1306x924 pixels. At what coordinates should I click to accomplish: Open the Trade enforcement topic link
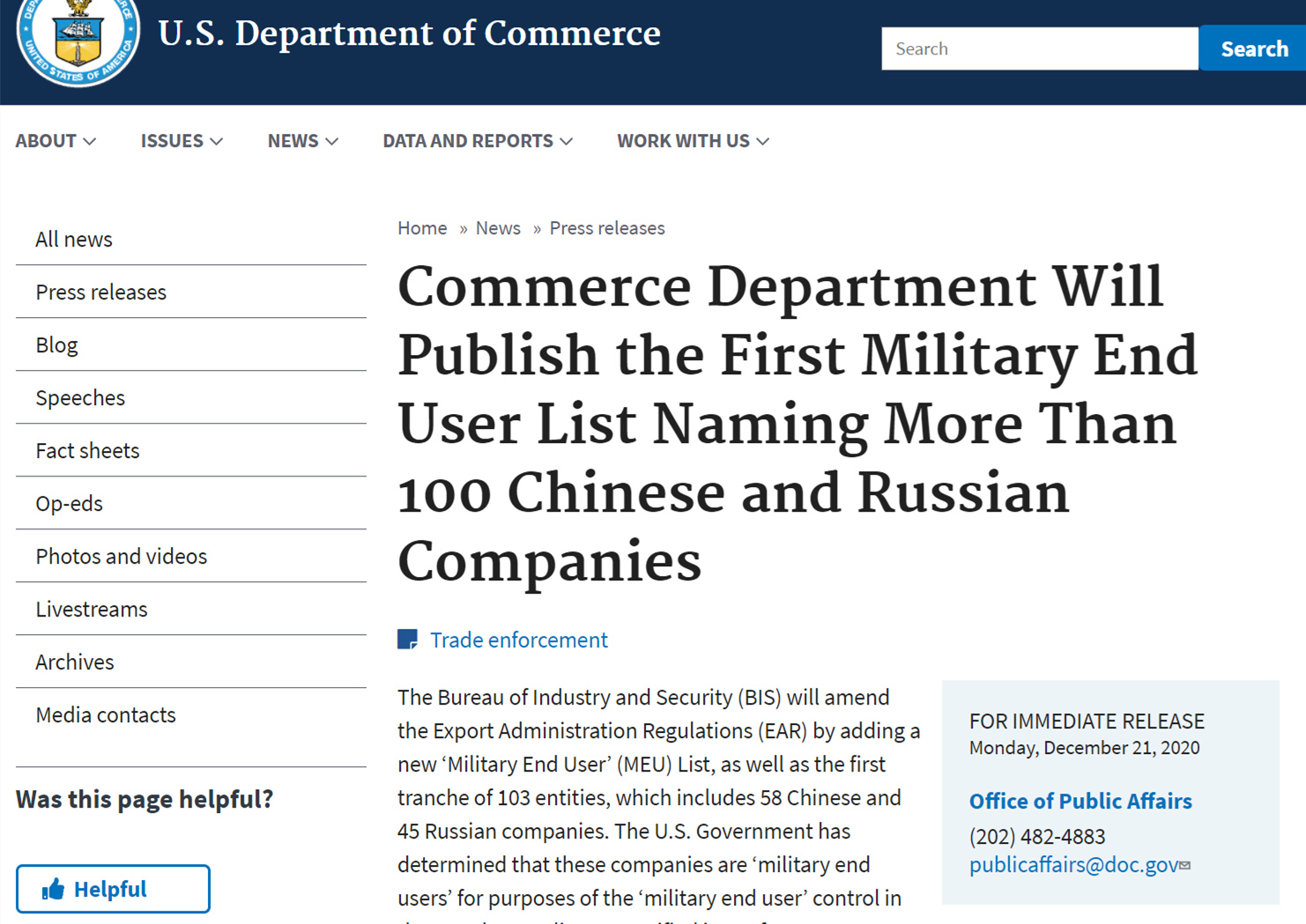point(519,640)
